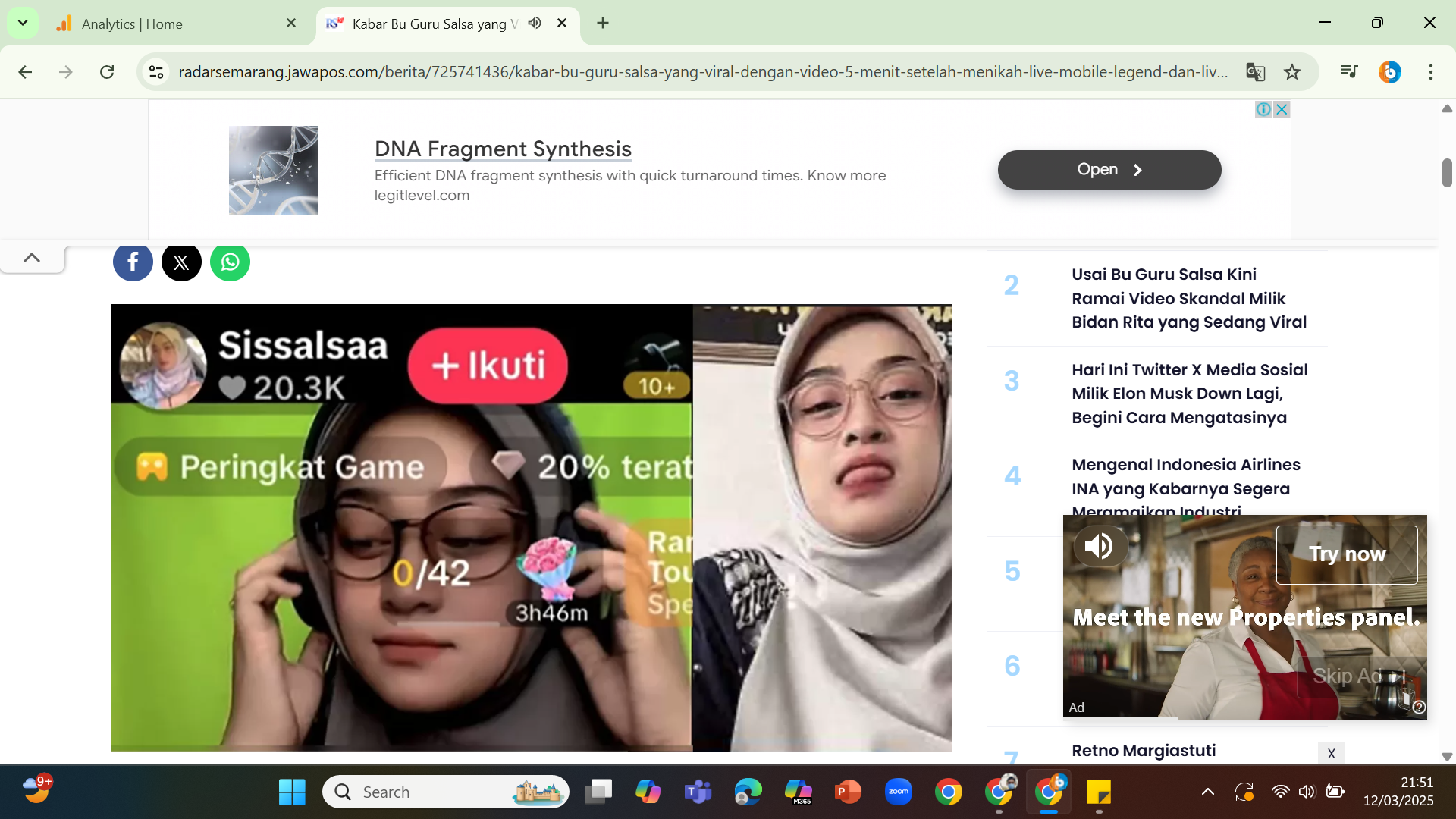Viewport: 1456px width, 819px height.
Task: Click scrollbar up arrow
Action: (x=1447, y=108)
